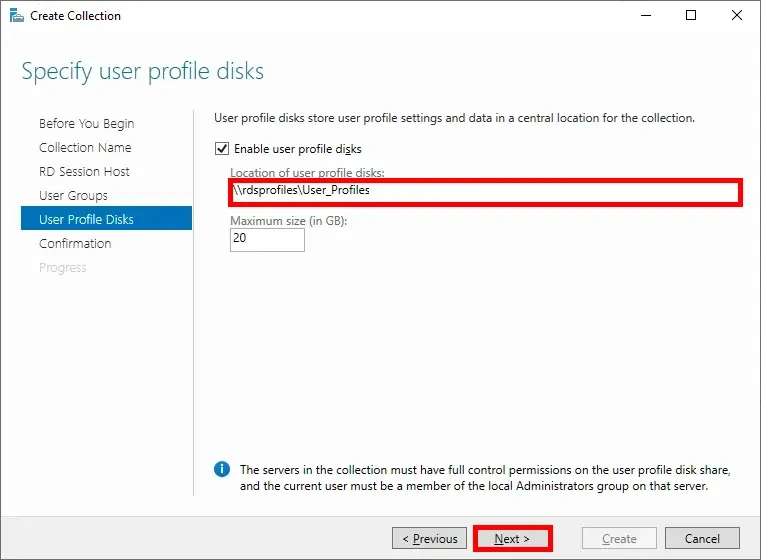761x560 pixels.
Task: Go to Before You Begin step
Action: [x=86, y=124]
